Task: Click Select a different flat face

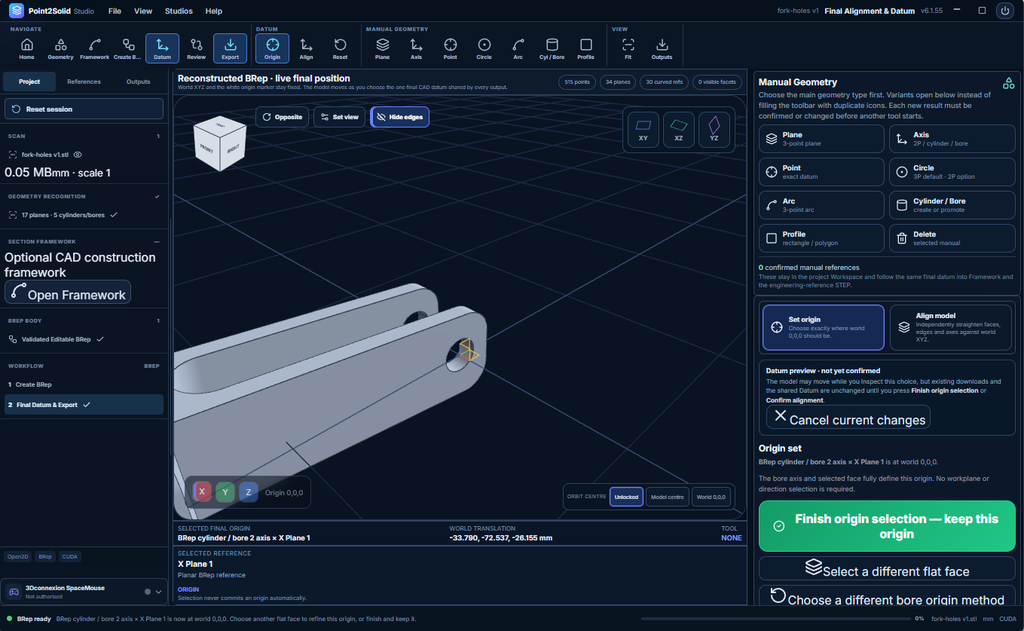Action: [887, 569]
